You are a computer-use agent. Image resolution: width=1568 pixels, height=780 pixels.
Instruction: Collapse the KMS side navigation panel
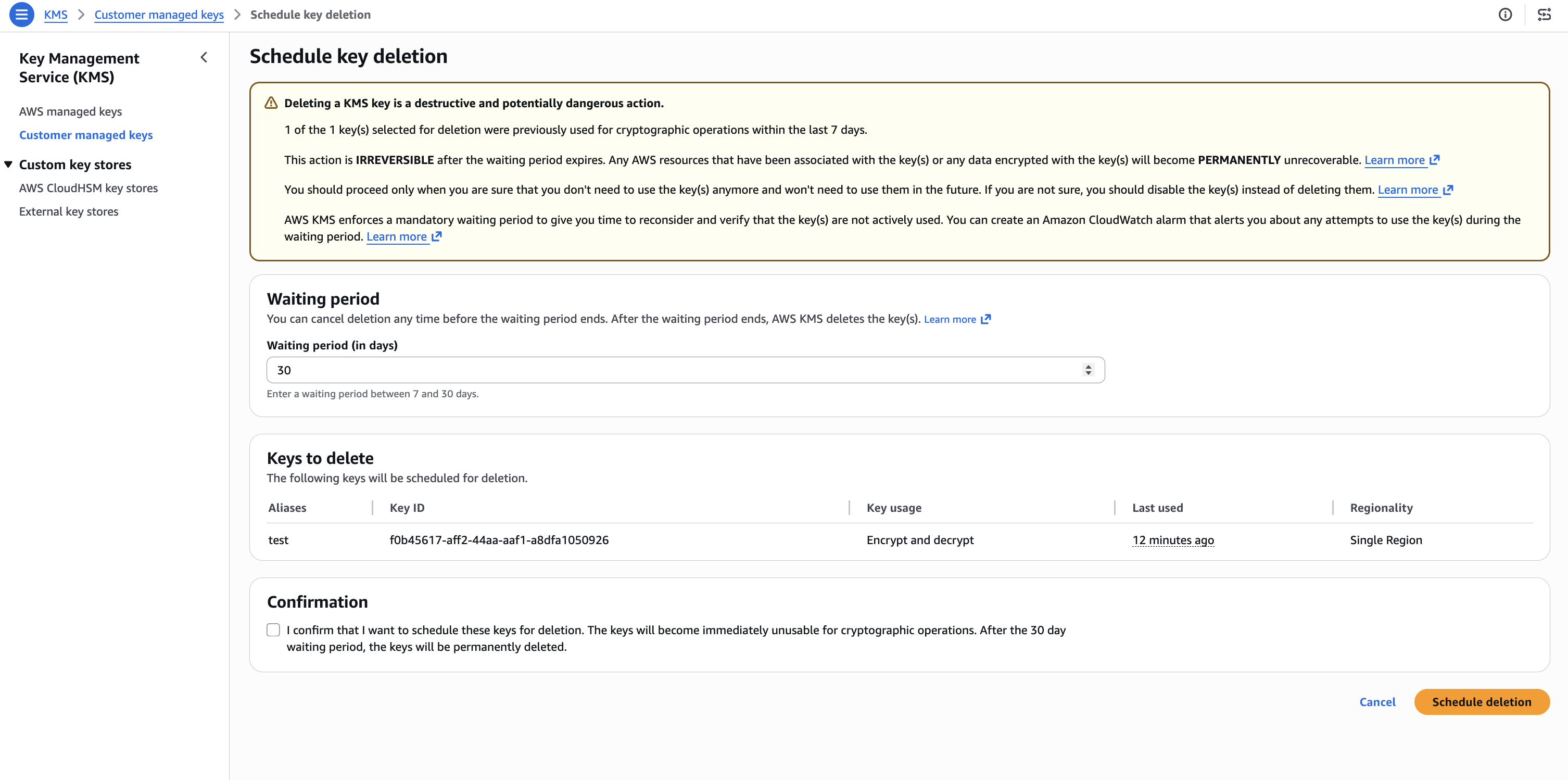pos(204,58)
